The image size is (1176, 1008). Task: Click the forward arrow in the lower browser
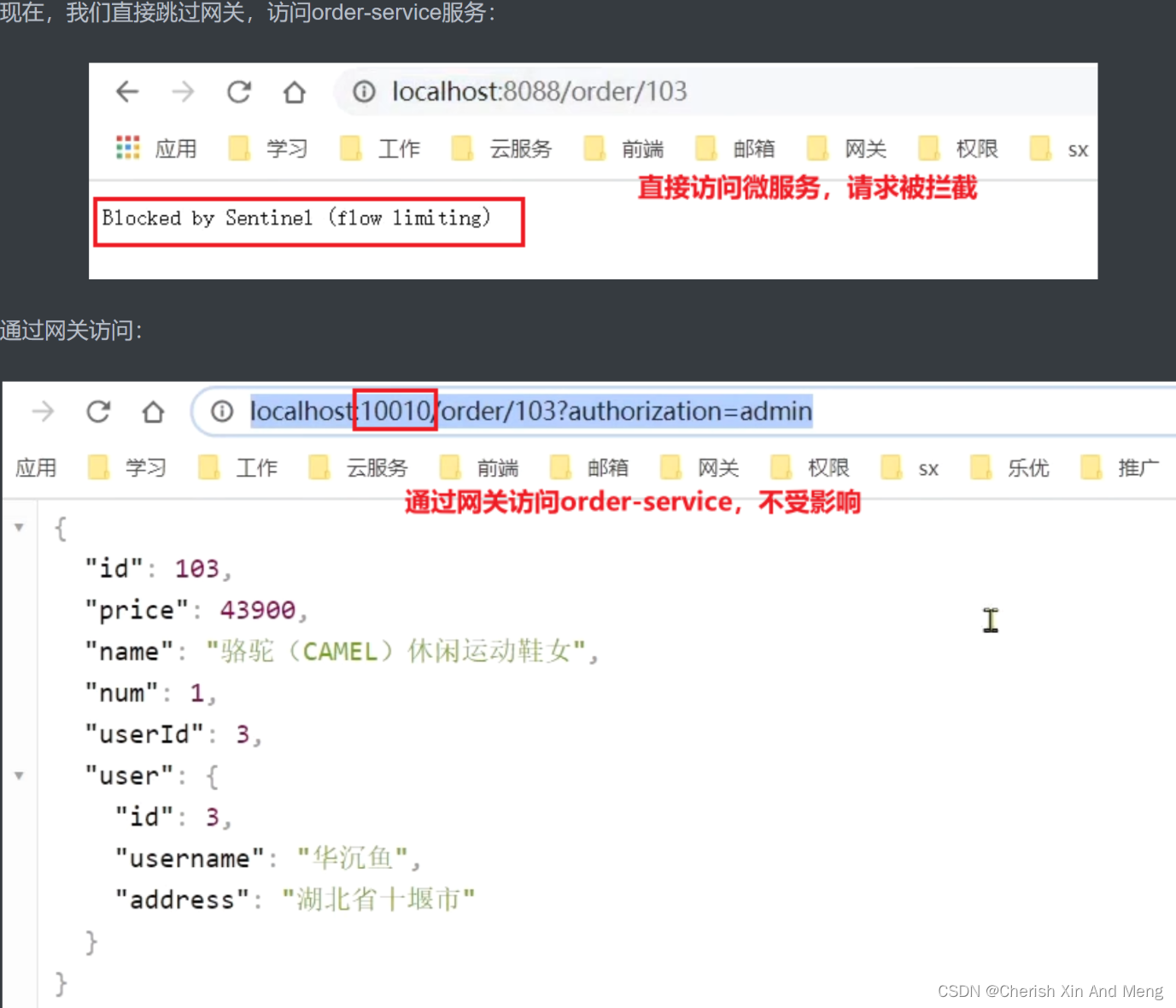click(x=43, y=412)
